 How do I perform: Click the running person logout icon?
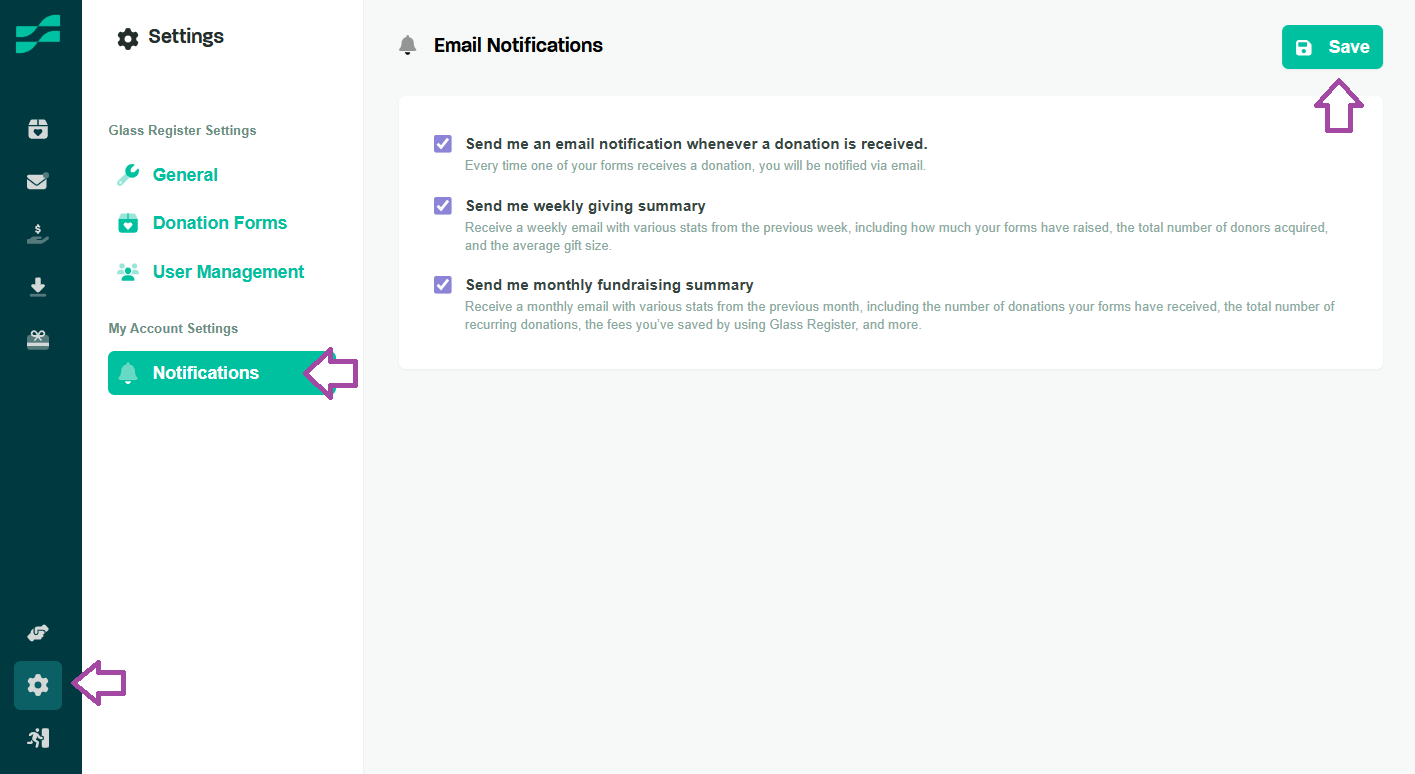point(38,738)
